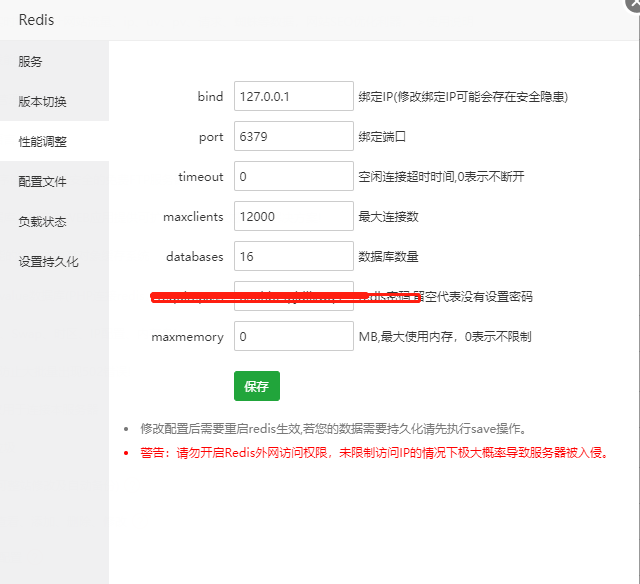Select the 性能调整 tab
This screenshot has width=640, height=584.
coord(54,141)
